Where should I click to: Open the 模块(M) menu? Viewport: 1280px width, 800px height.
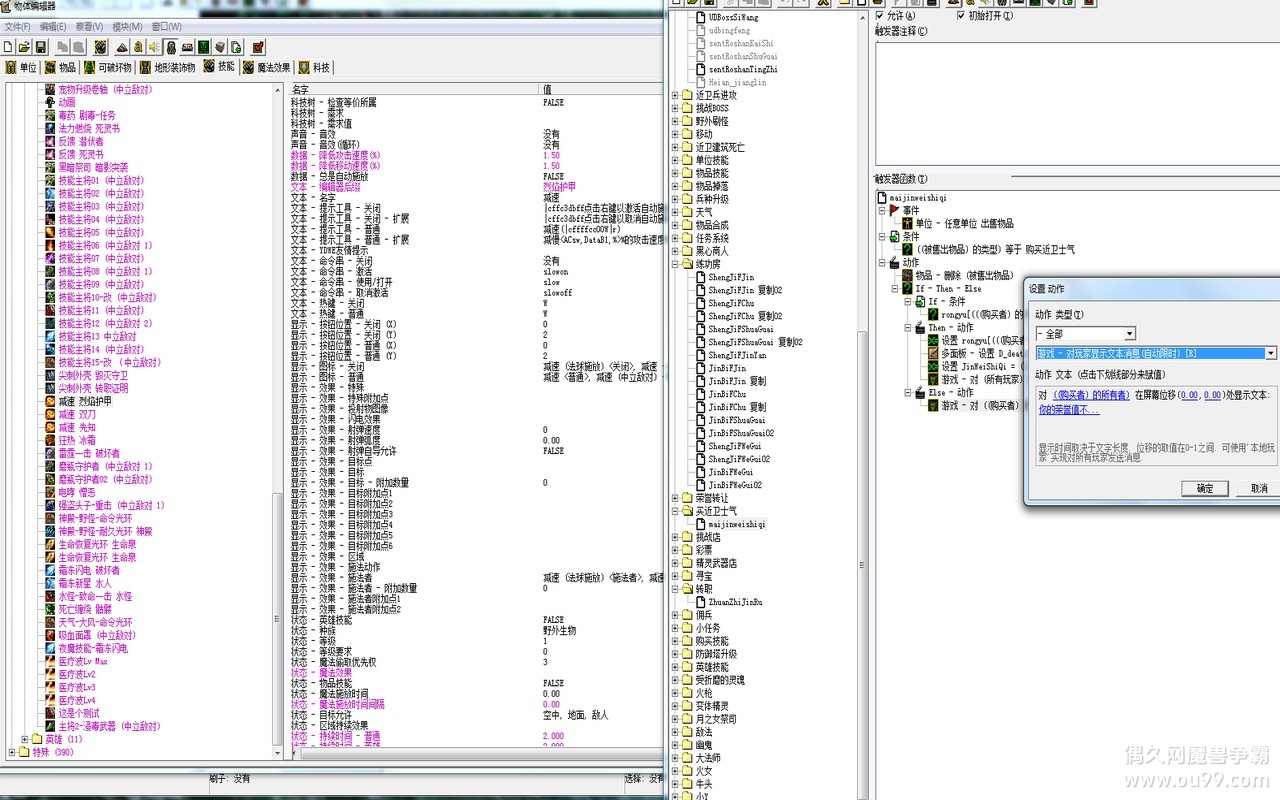[x=127, y=27]
